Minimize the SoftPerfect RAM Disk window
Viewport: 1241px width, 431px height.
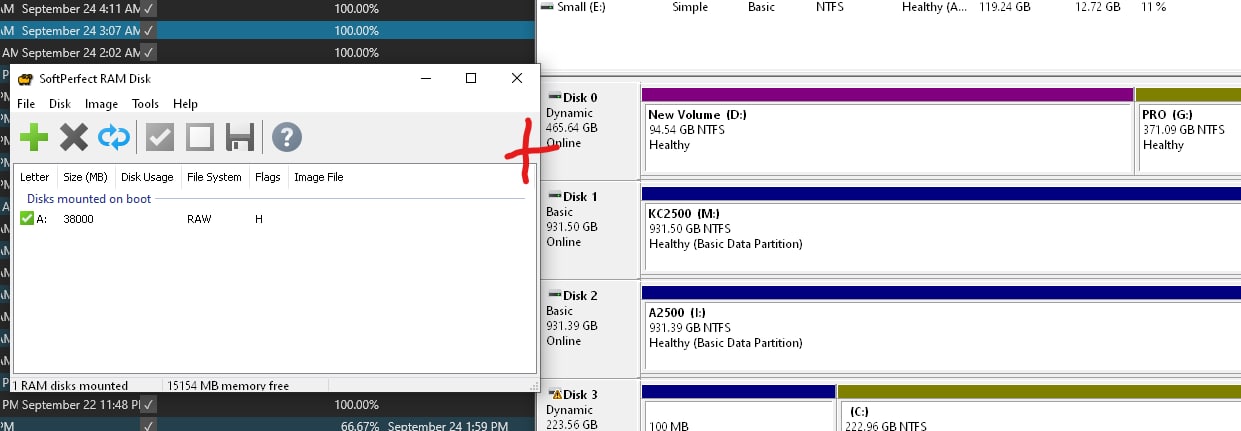point(425,78)
